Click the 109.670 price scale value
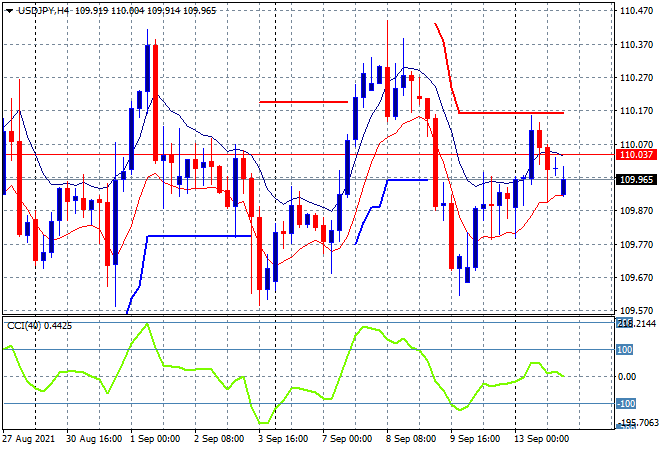Viewport: 660px width, 450px height. pos(636,277)
